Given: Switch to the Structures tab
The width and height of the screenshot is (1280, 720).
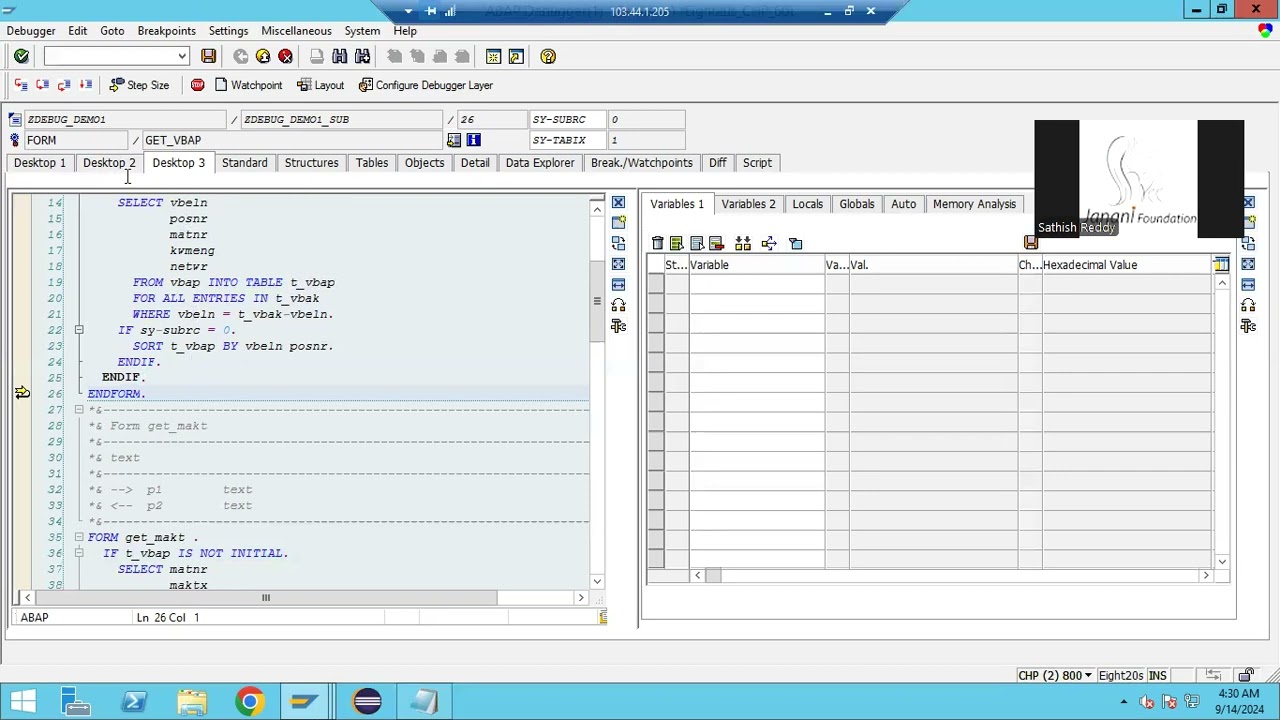Looking at the screenshot, I should click(311, 163).
